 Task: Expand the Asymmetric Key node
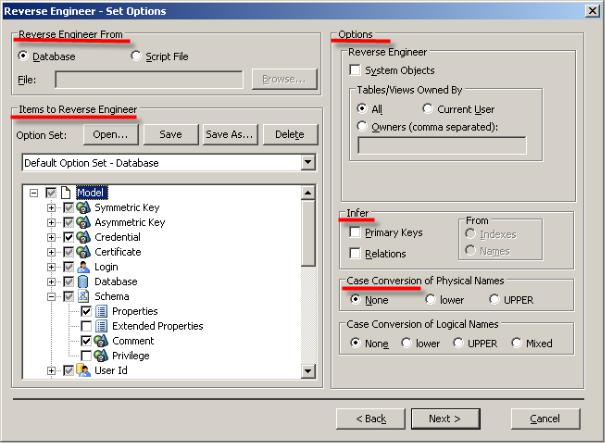click(51, 223)
